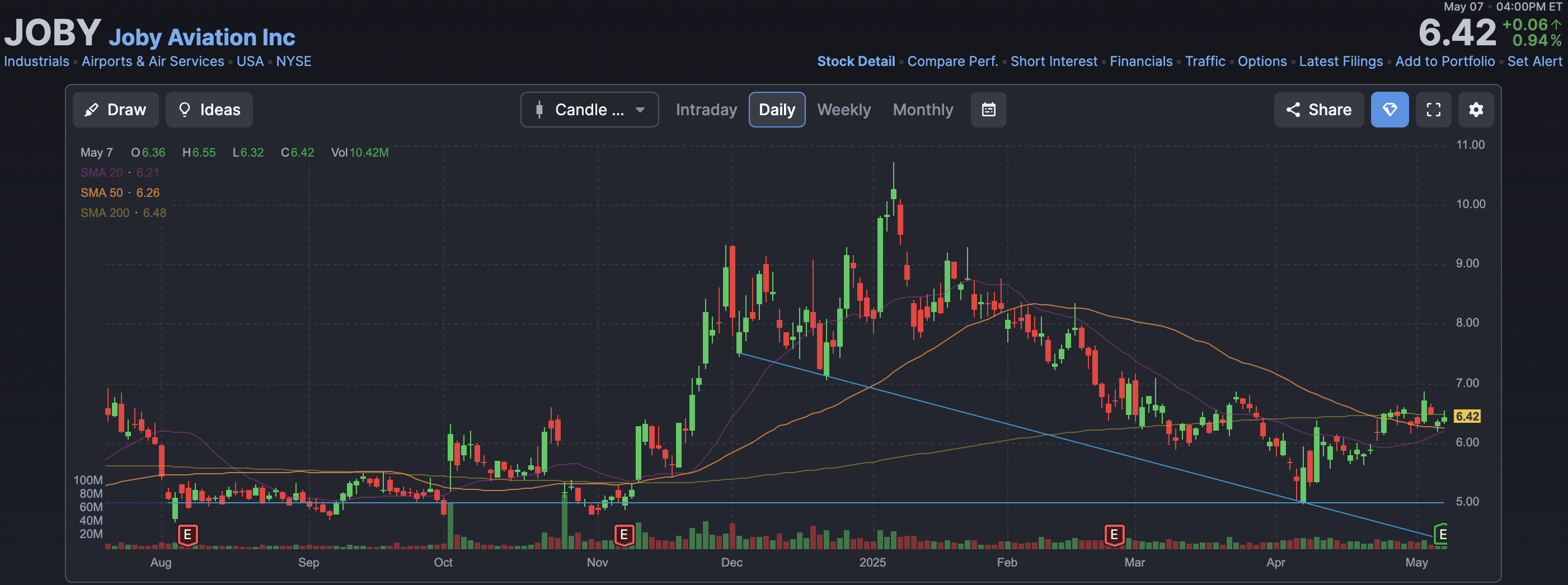The width and height of the screenshot is (1568, 585).
Task: Click the August earnings E marker
Action: [187, 535]
